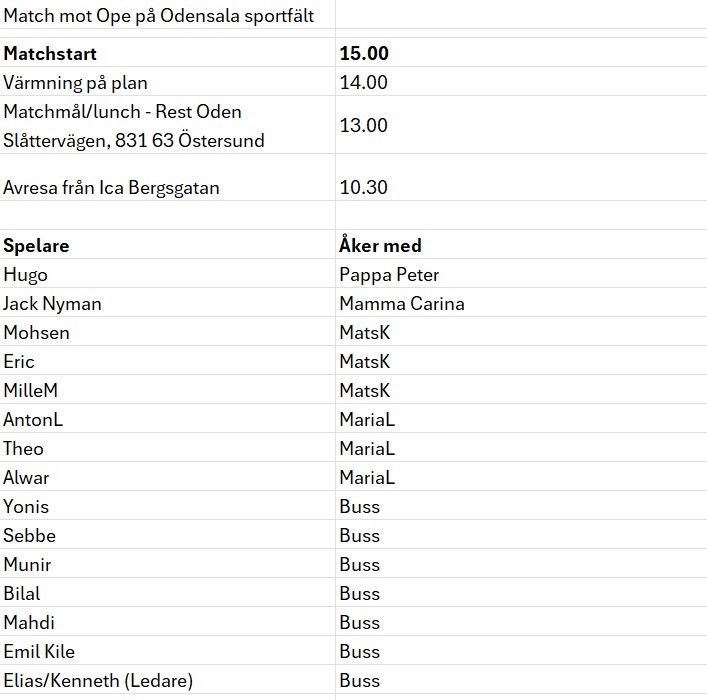Screen dimensions: 707x700
Task: Select the Emil Kile cell
Action: (x=167, y=650)
